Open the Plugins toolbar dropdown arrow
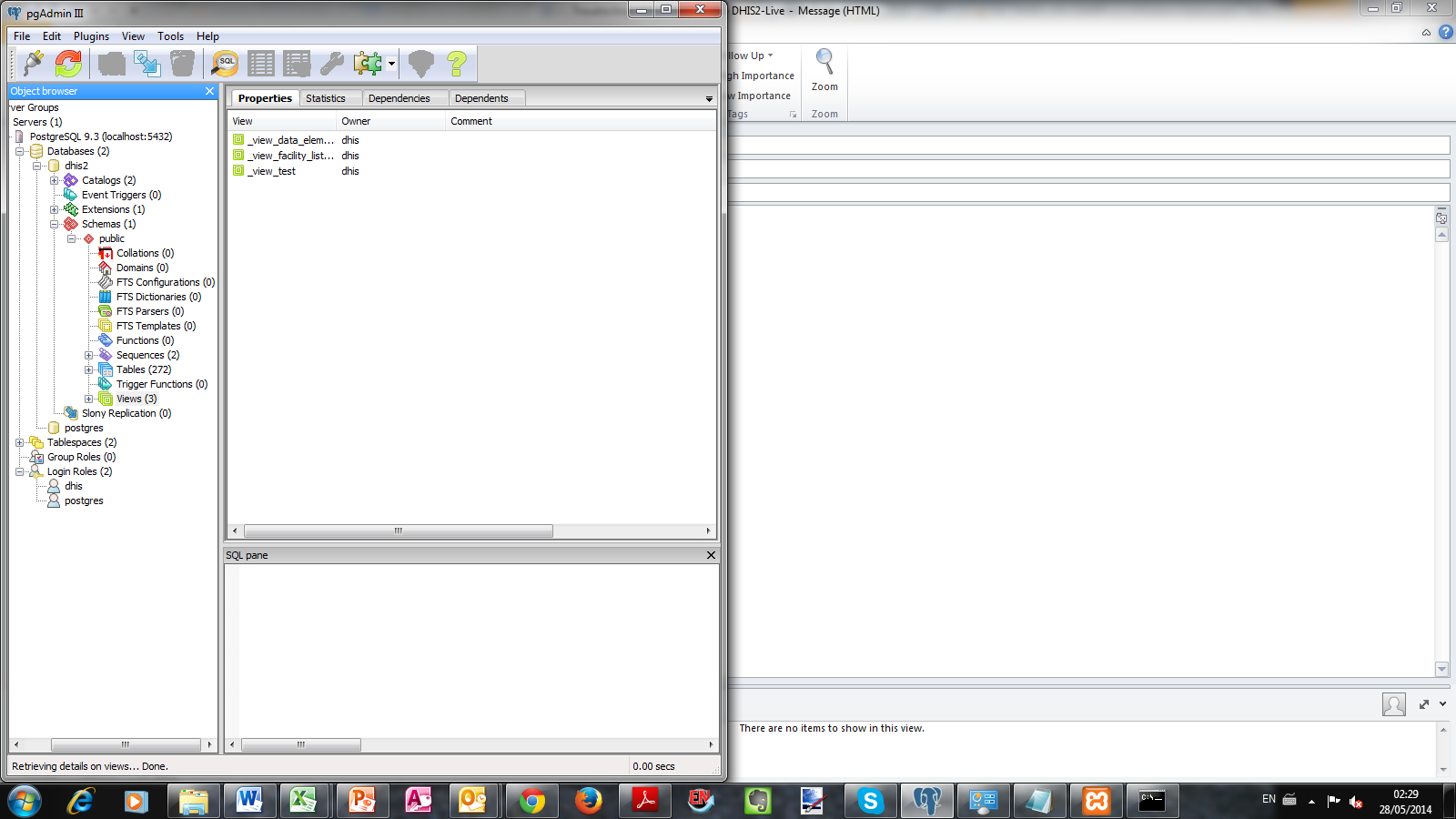This screenshot has width=1456, height=819. pos(391,64)
